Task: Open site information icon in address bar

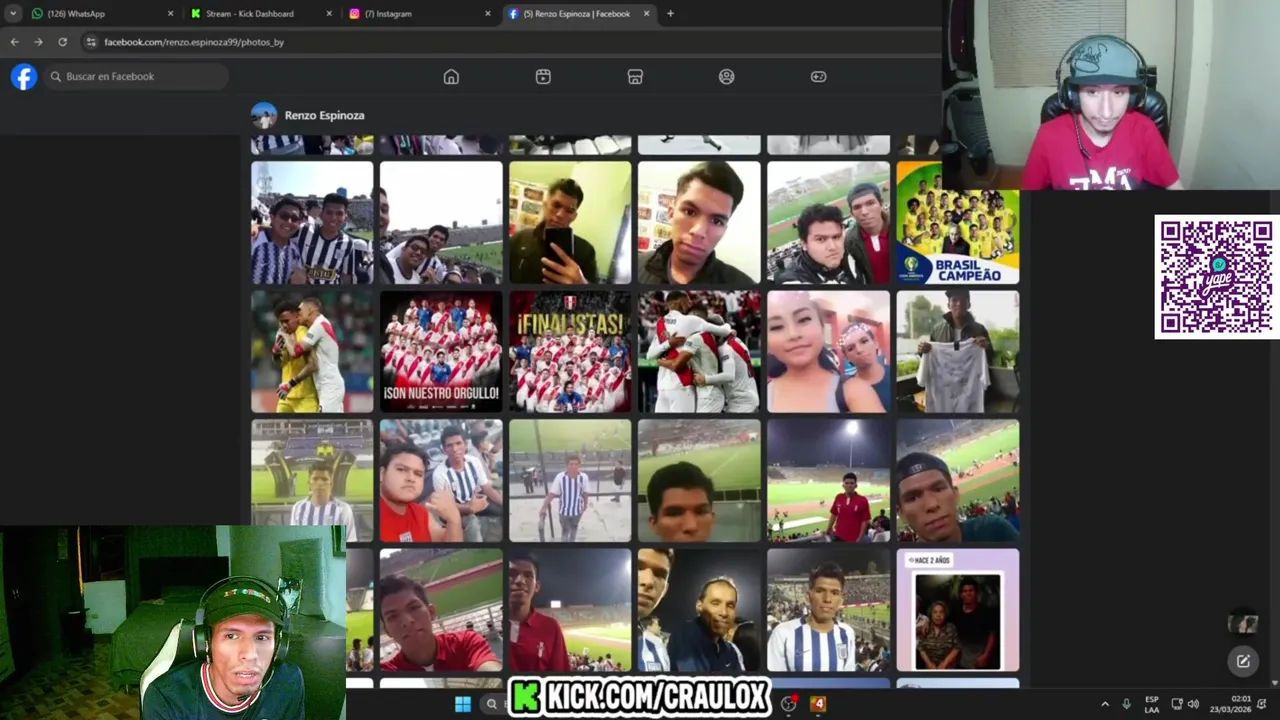Action: coord(91,42)
